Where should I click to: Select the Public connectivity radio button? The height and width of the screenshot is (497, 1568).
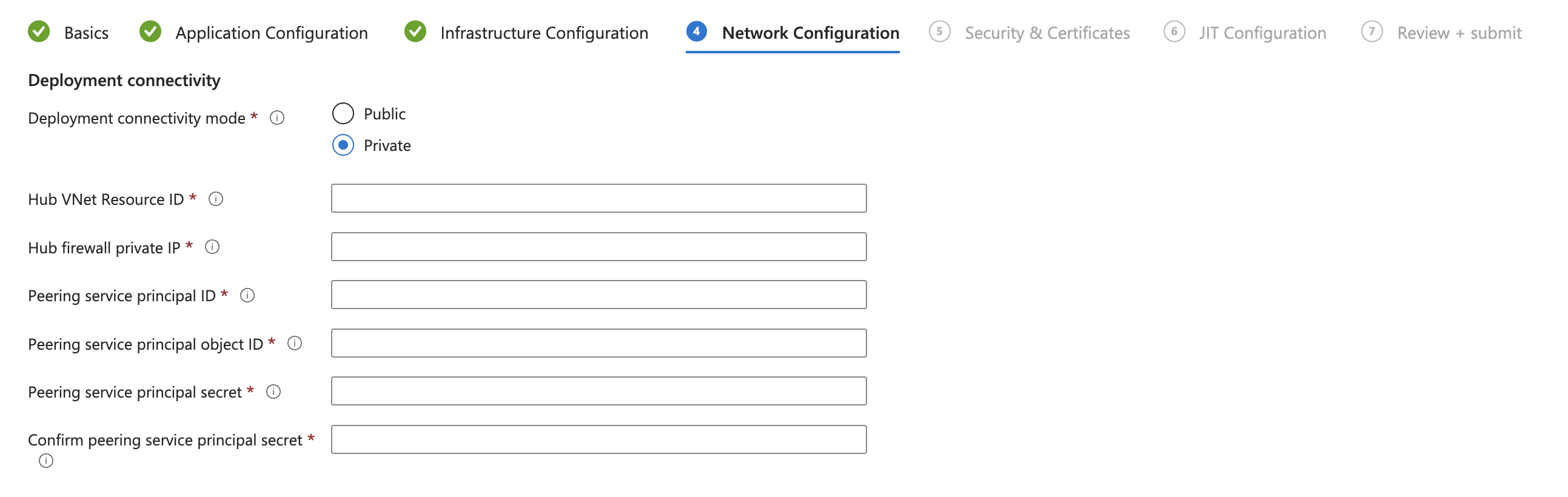[343, 114]
